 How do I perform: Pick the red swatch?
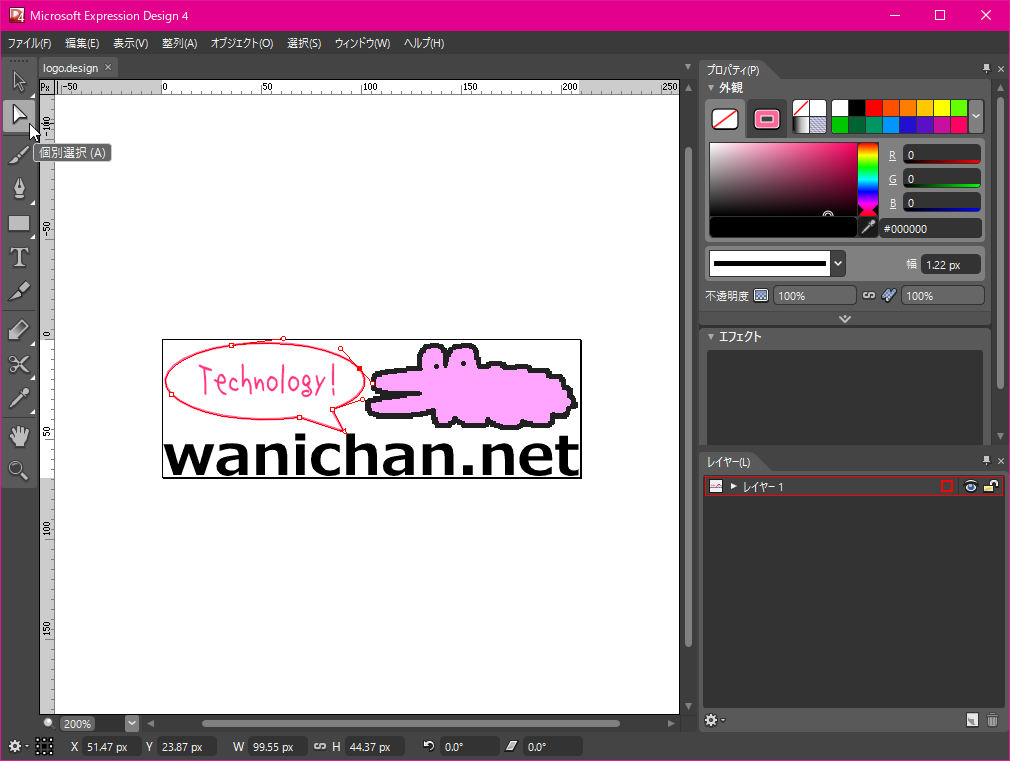click(x=873, y=108)
